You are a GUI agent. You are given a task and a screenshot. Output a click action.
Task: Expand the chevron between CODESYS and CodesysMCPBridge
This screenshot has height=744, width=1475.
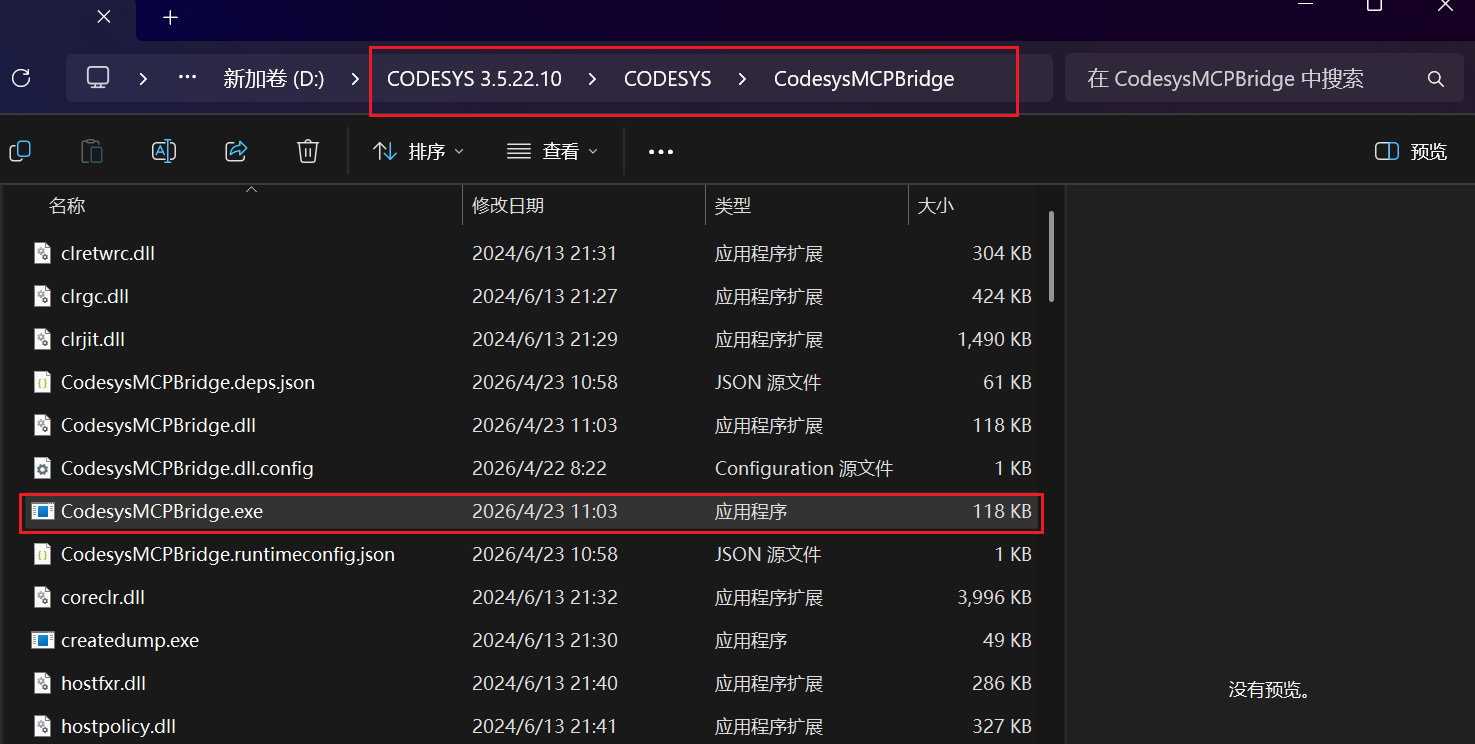[x=742, y=78]
